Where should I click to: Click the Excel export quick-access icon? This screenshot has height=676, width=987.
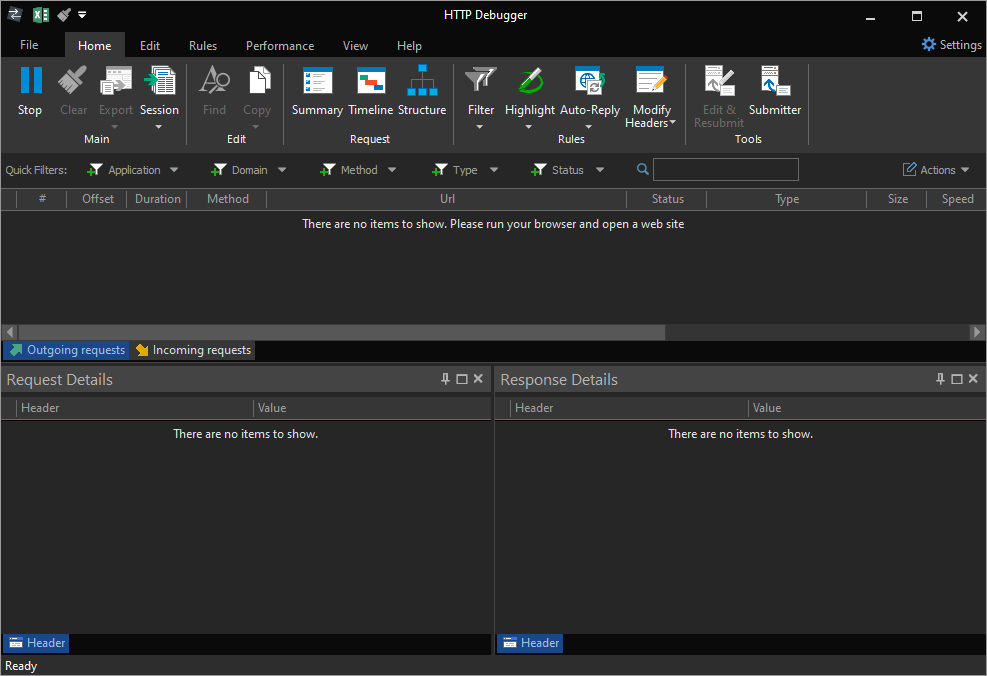tap(40, 14)
